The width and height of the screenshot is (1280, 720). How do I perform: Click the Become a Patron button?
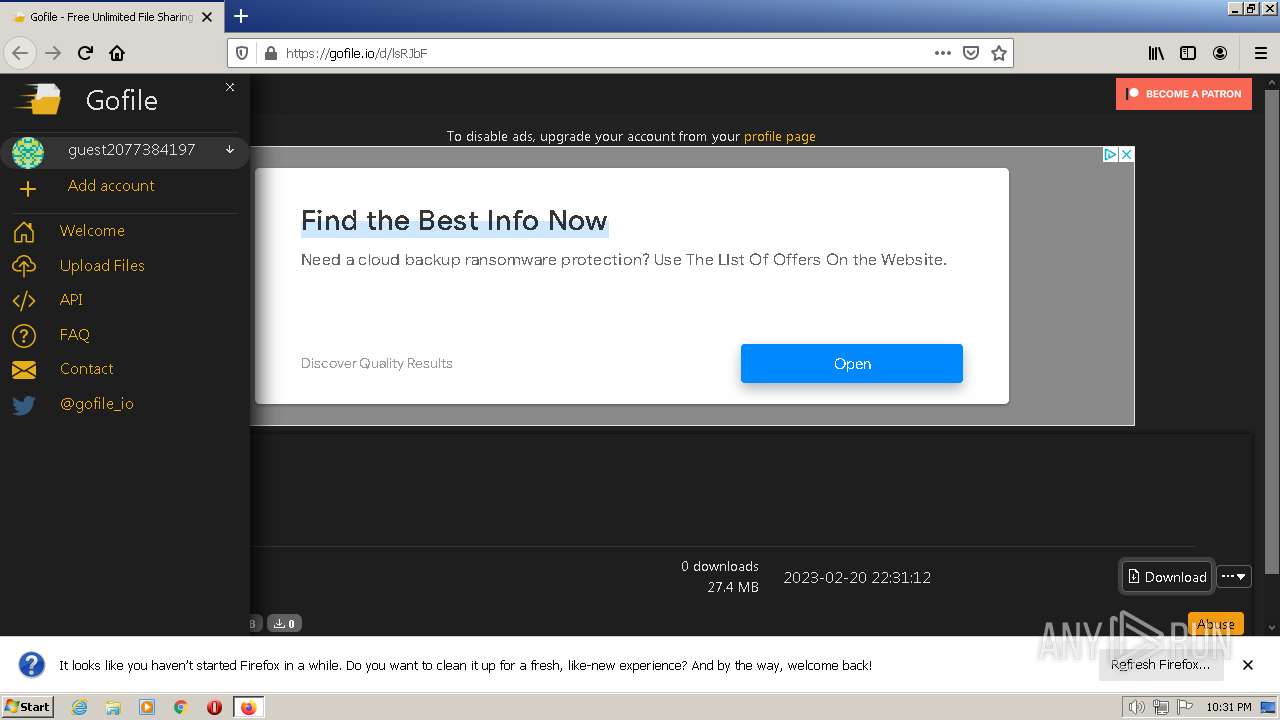pos(1184,94)
